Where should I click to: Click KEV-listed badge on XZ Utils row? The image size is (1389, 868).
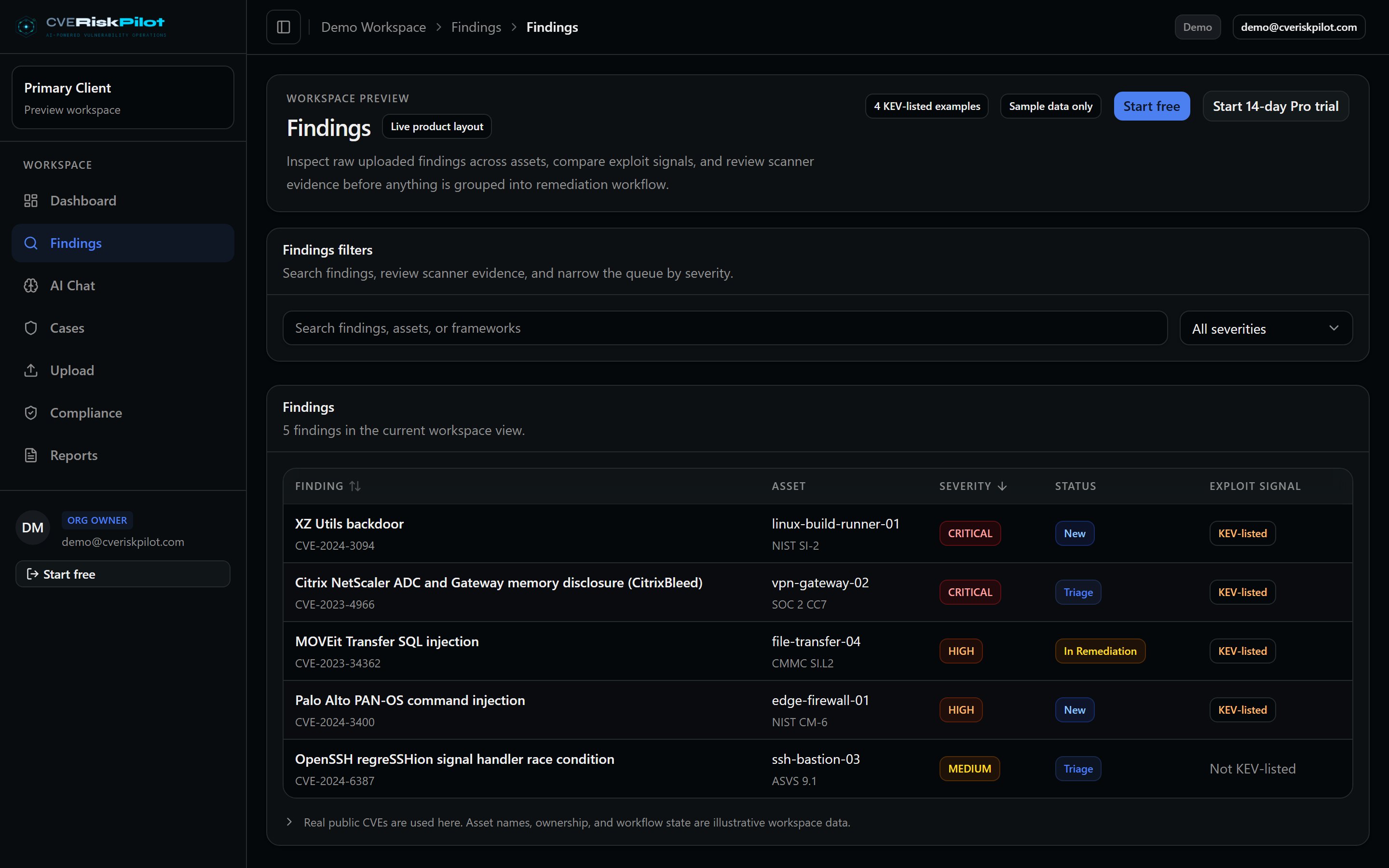click(x=1243, y=533)
